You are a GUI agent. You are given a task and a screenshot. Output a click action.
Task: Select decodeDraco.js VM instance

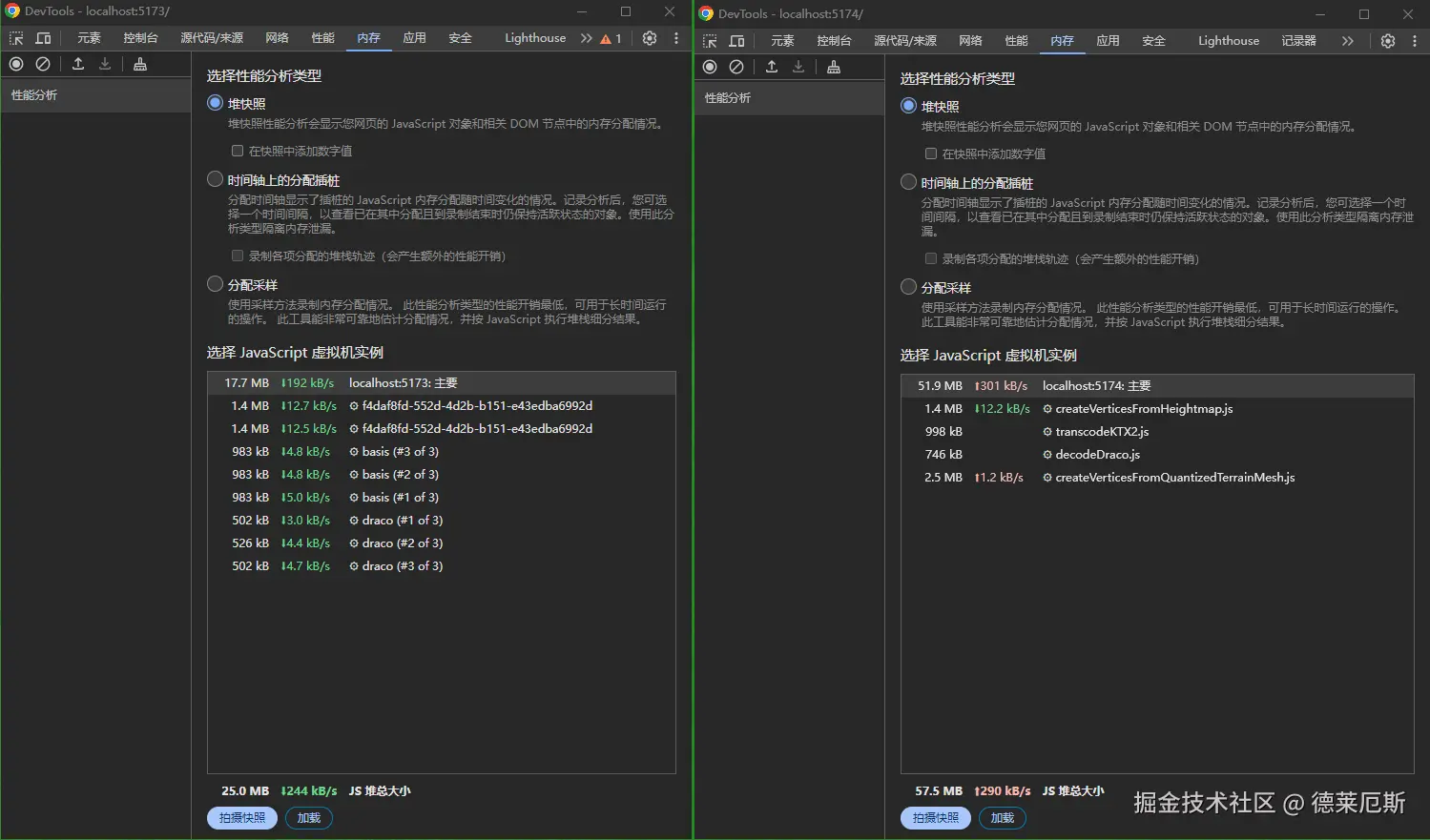(x=1157, y=455)
